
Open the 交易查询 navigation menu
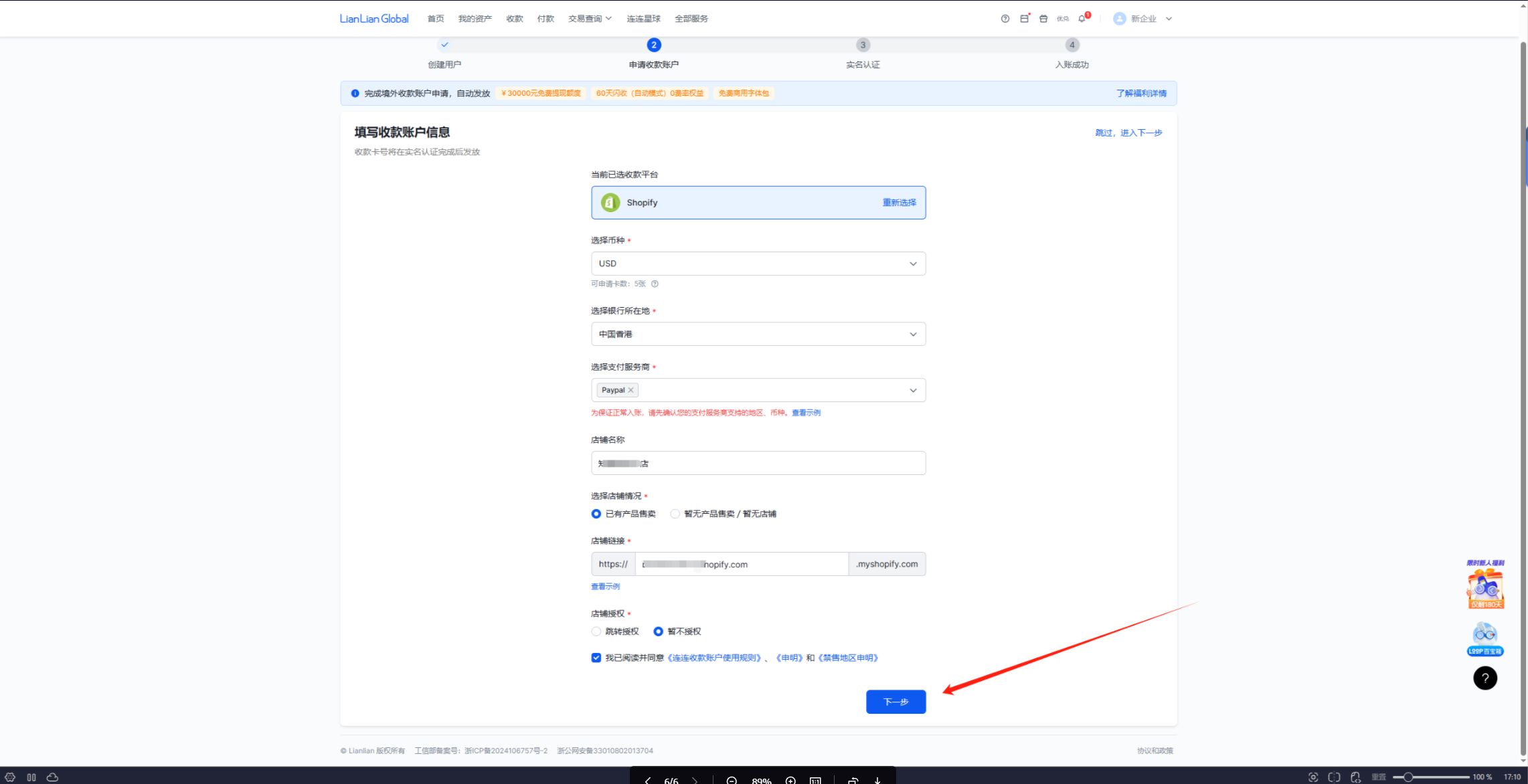(x=590, y=19)
